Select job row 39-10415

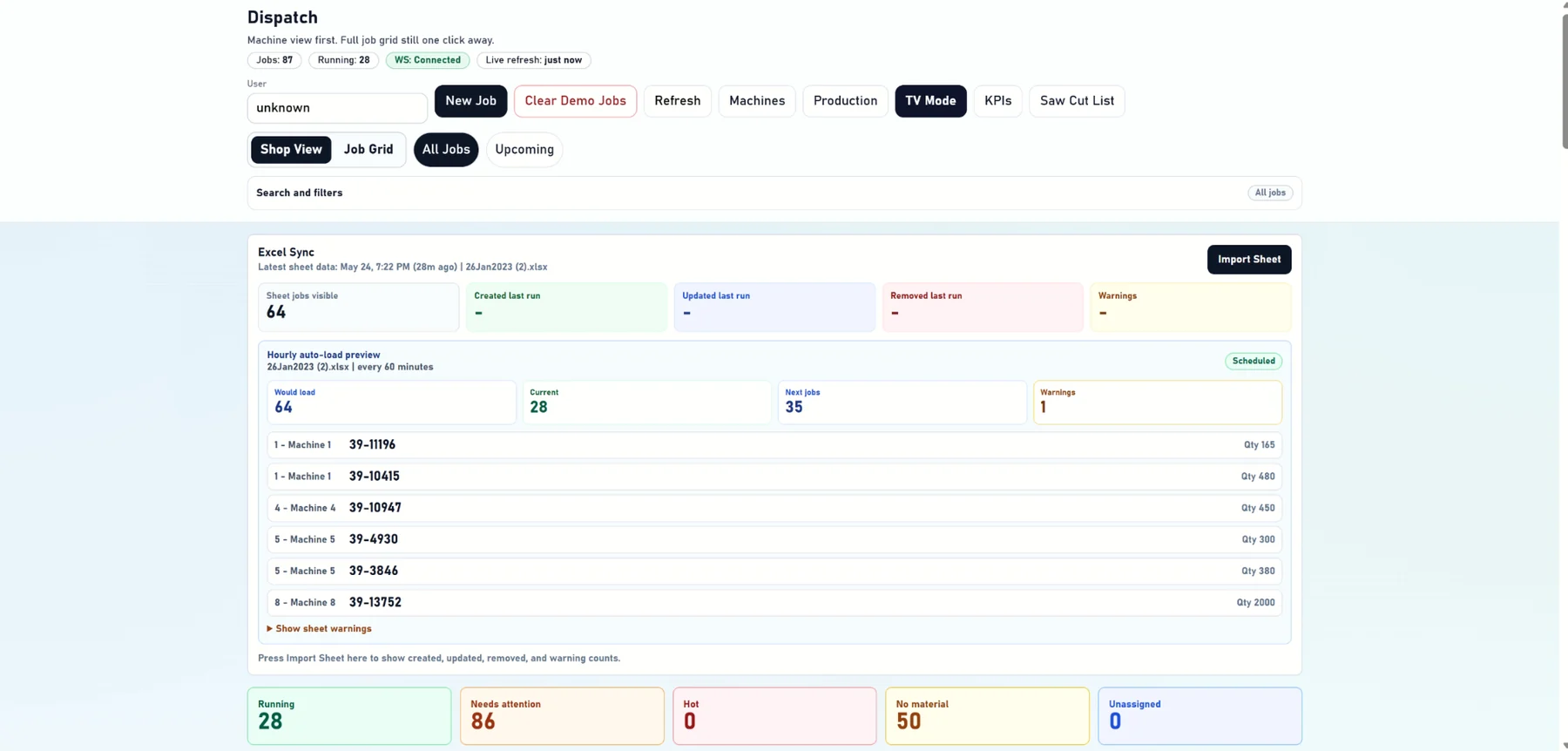(x=774, y=477)
